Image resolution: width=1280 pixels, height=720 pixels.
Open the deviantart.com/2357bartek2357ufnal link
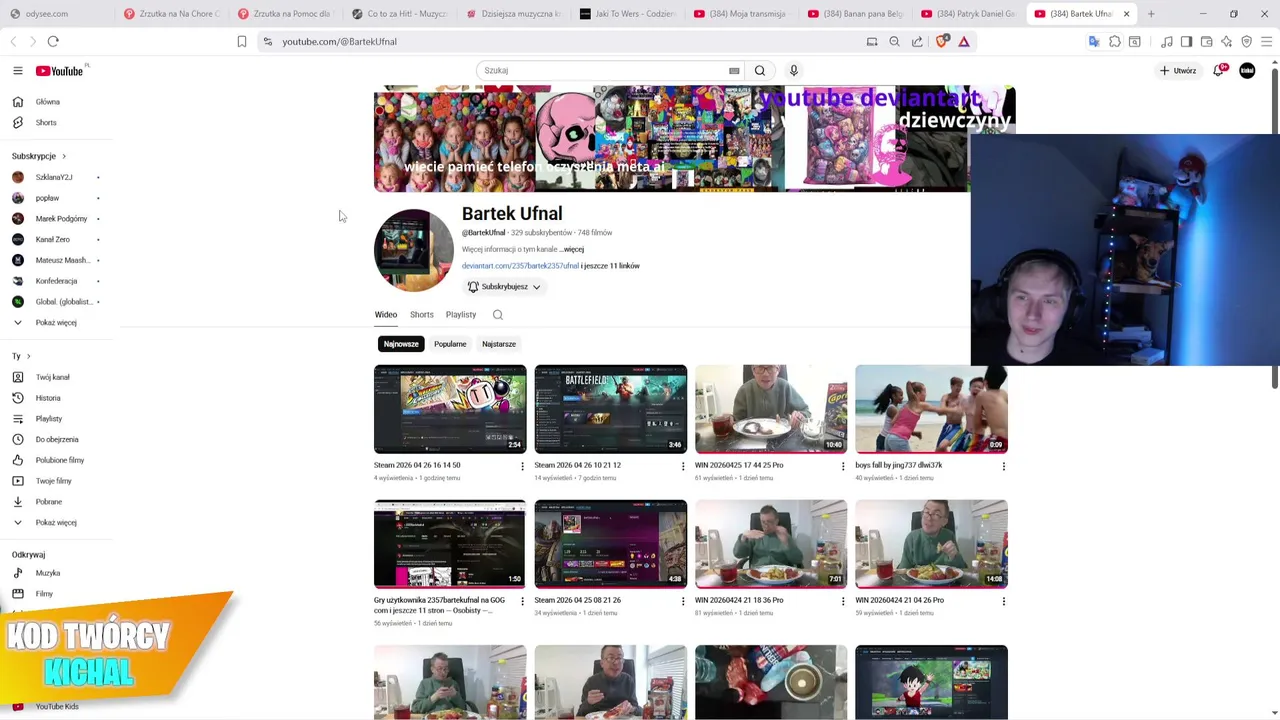[x=520, y=266]
